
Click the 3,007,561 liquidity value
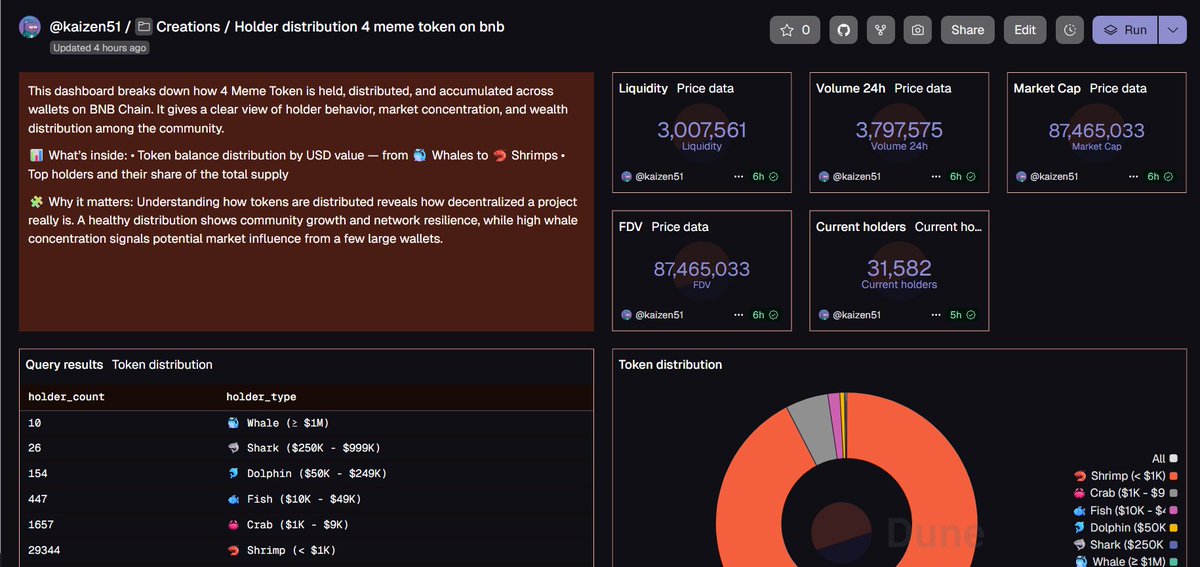coord(702,129)
